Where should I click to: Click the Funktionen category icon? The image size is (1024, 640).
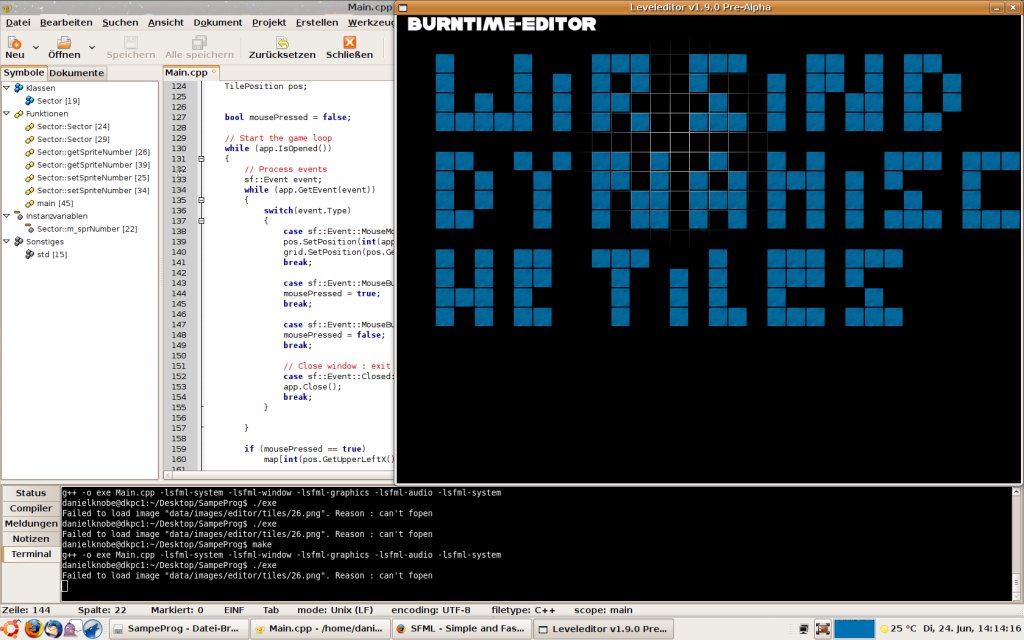coord(18,114)
